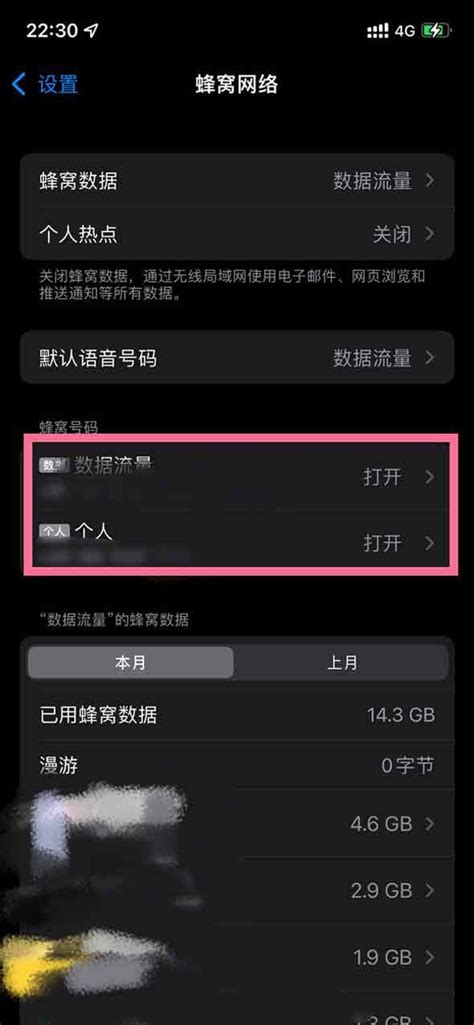The height and width of the screenshot is (1025, 474).
Task: Open 个人热点 setting row
Action: (x=237, y=234)
